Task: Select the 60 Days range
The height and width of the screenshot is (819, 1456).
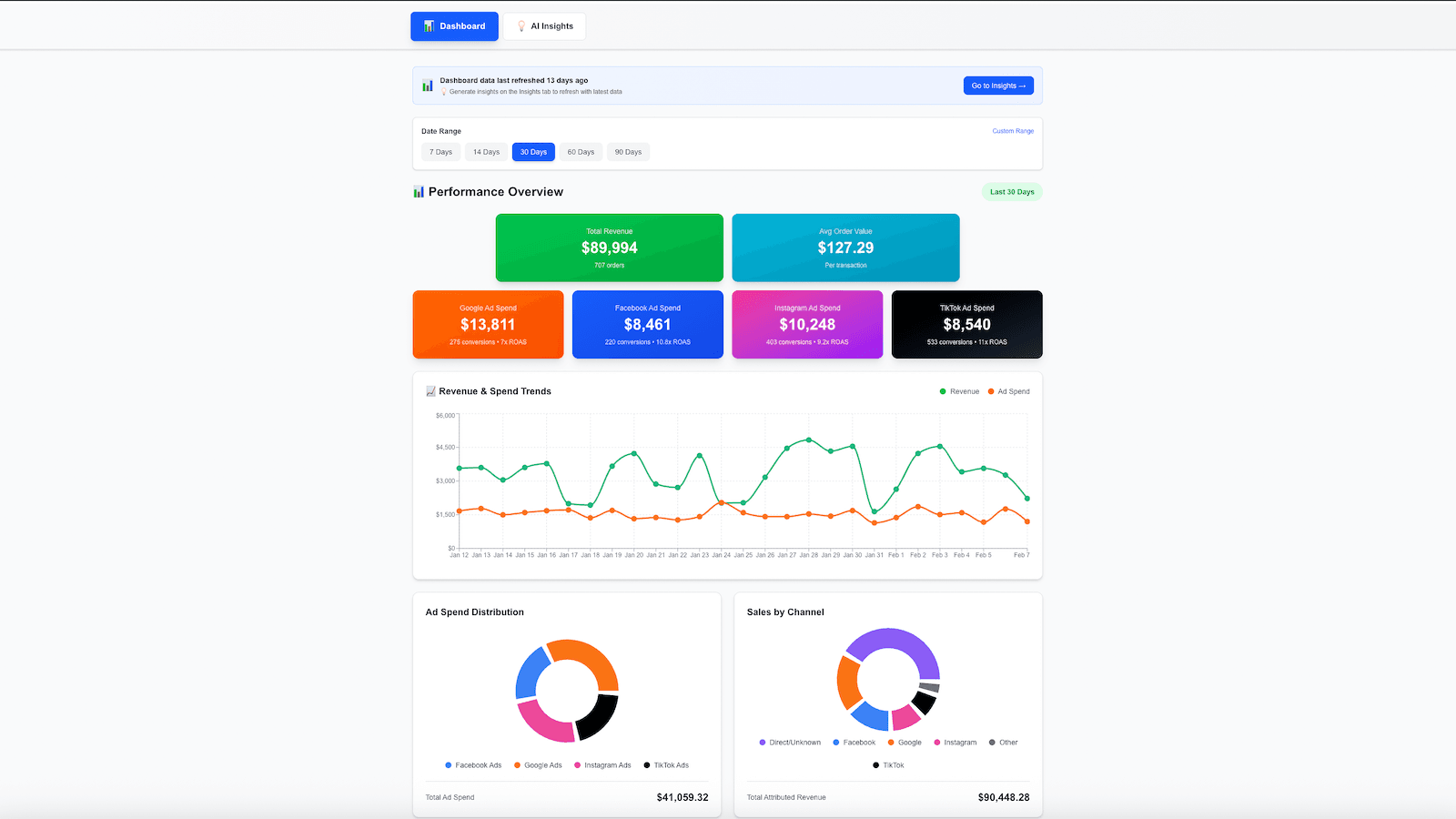Action: (x=581, y=152)
